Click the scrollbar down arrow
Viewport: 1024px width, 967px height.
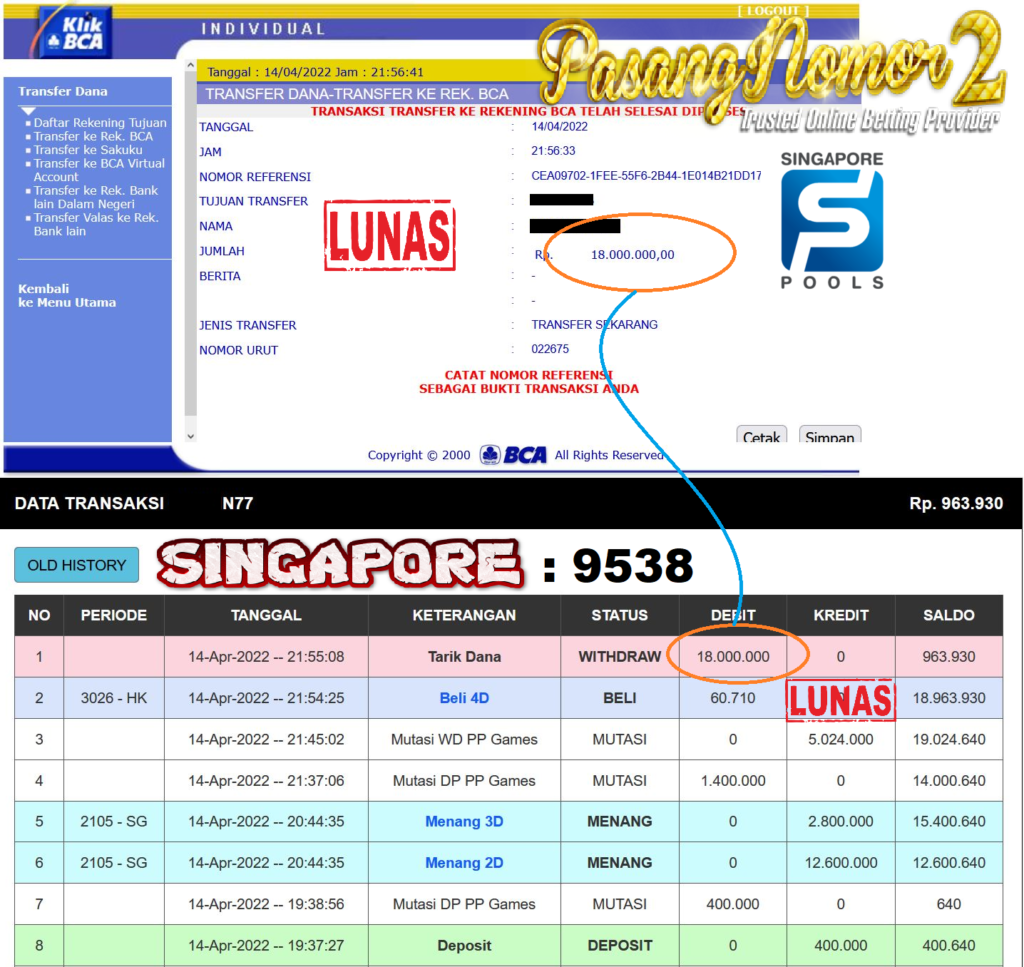click(191, 436)
